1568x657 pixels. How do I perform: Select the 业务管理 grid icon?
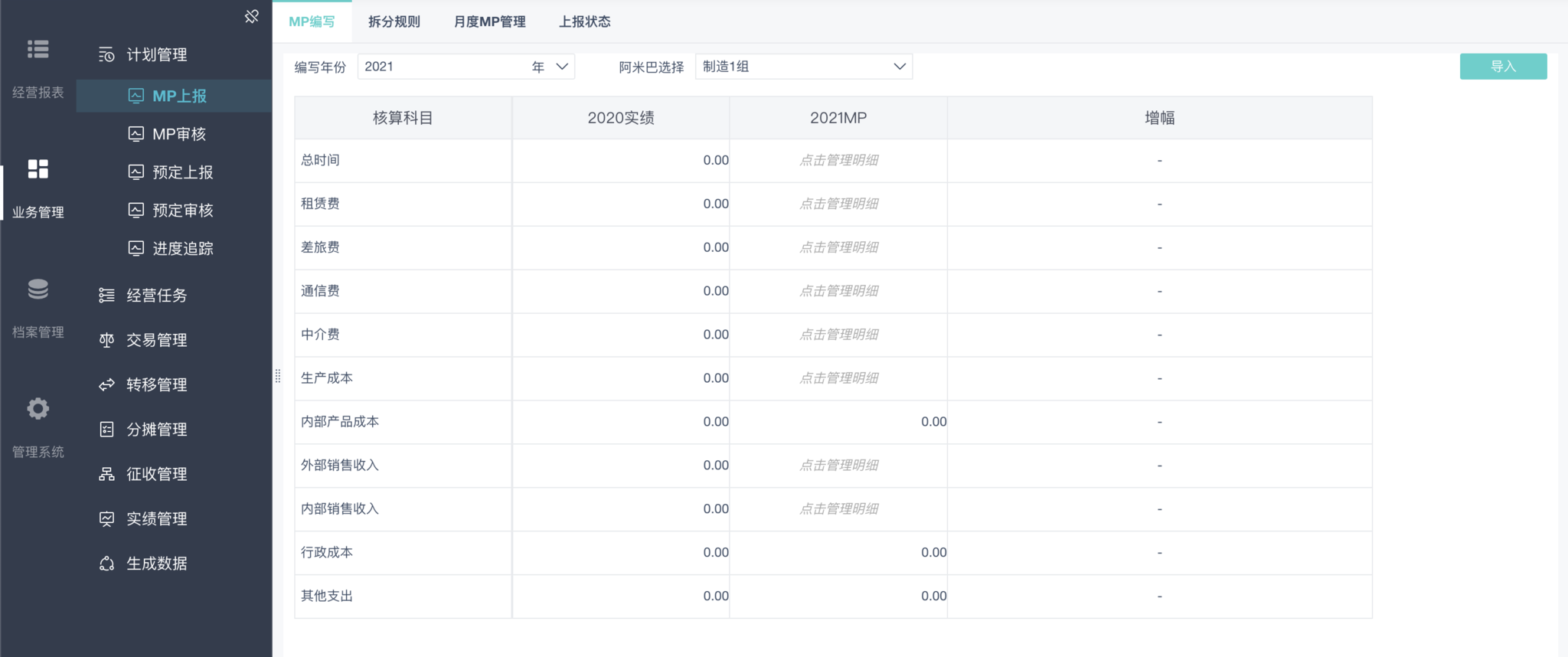38,169
